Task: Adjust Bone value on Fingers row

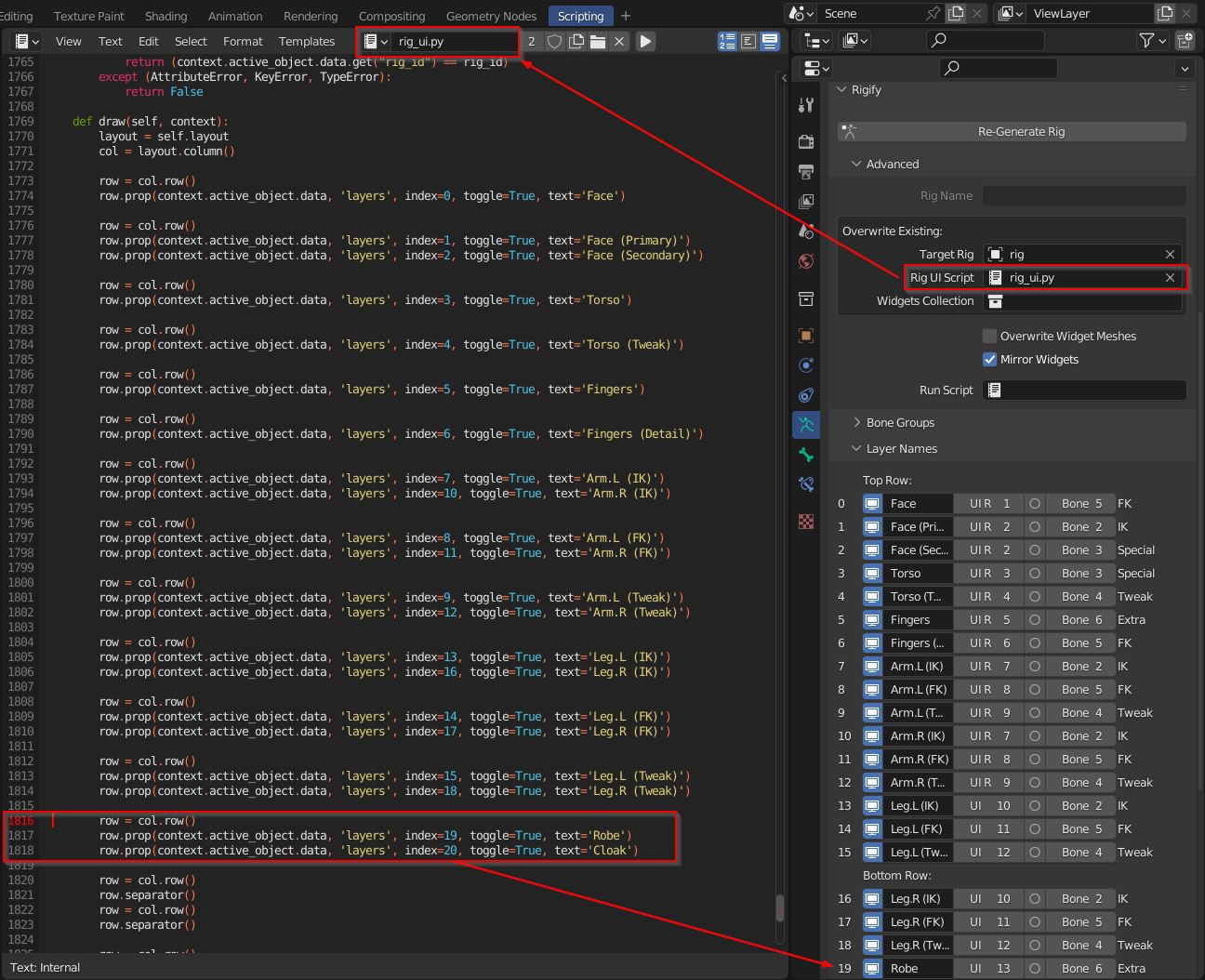Action: (x=1080, y=619)
